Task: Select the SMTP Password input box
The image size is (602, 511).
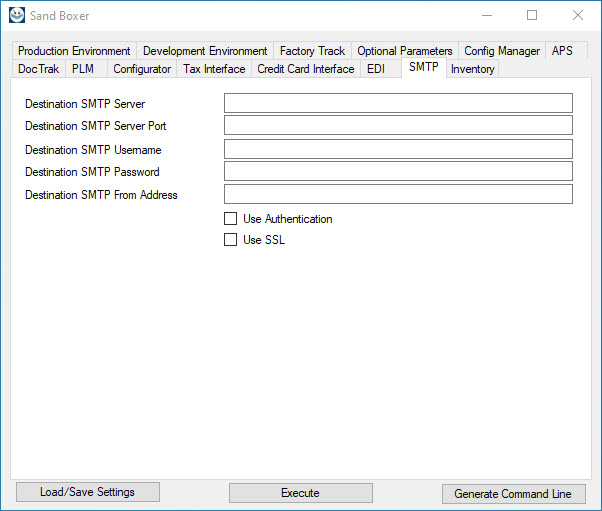Action: point(398,171)
